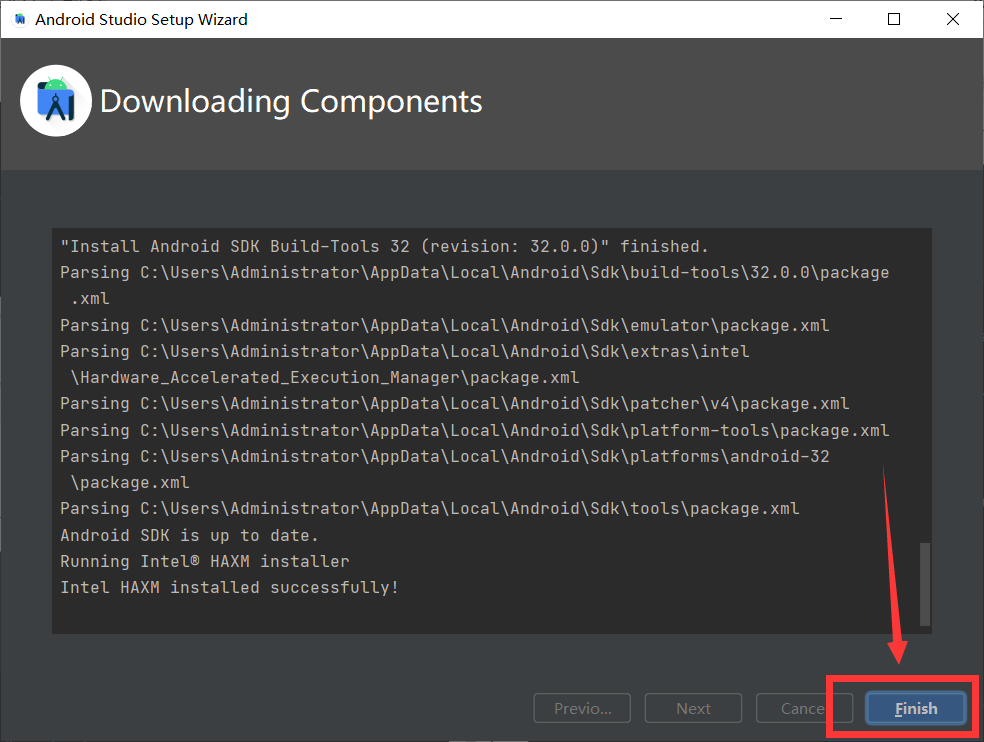This screenshot has height=742, width=984.
Task: Select the line reading Intel HAXM installed successfully
Action: [234, 587]
